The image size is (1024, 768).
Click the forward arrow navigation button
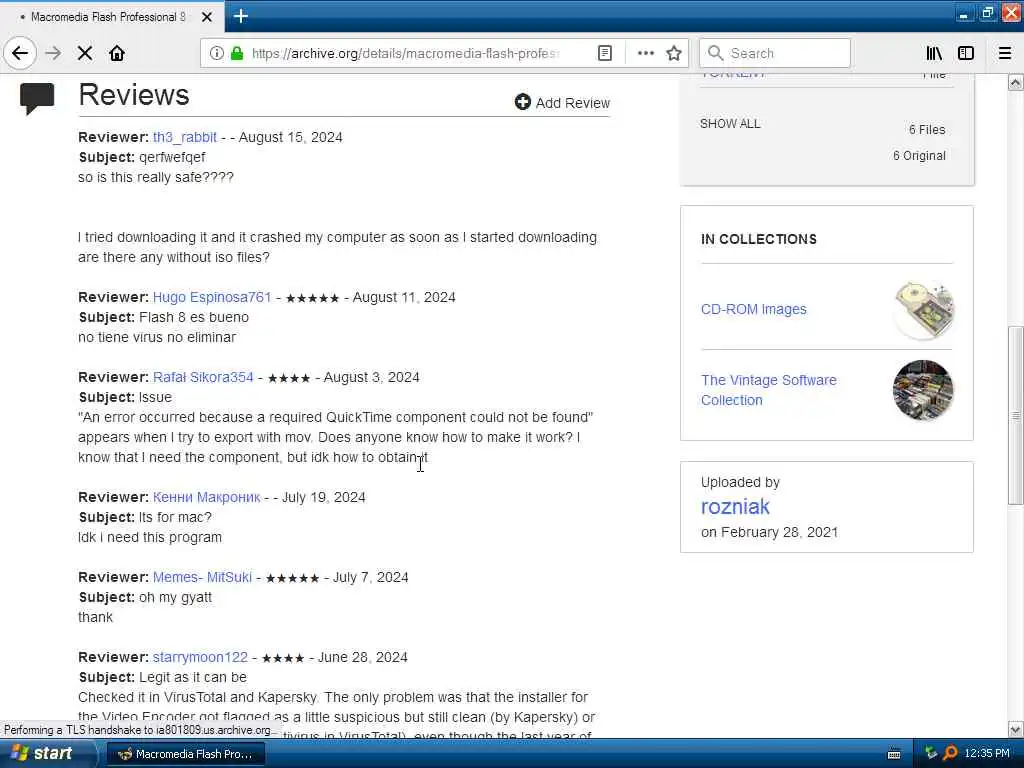pyautogui.click(x=54, y=53)
